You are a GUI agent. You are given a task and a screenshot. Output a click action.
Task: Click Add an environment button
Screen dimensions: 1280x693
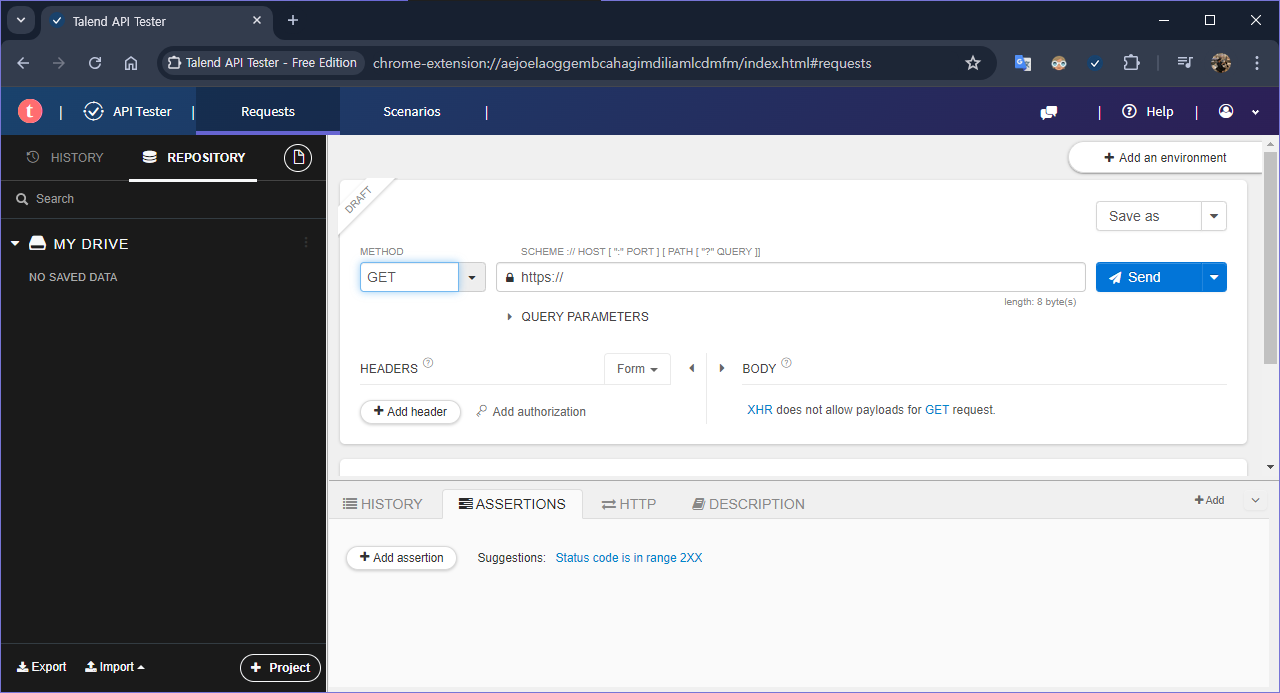(x=1165, y=158)
